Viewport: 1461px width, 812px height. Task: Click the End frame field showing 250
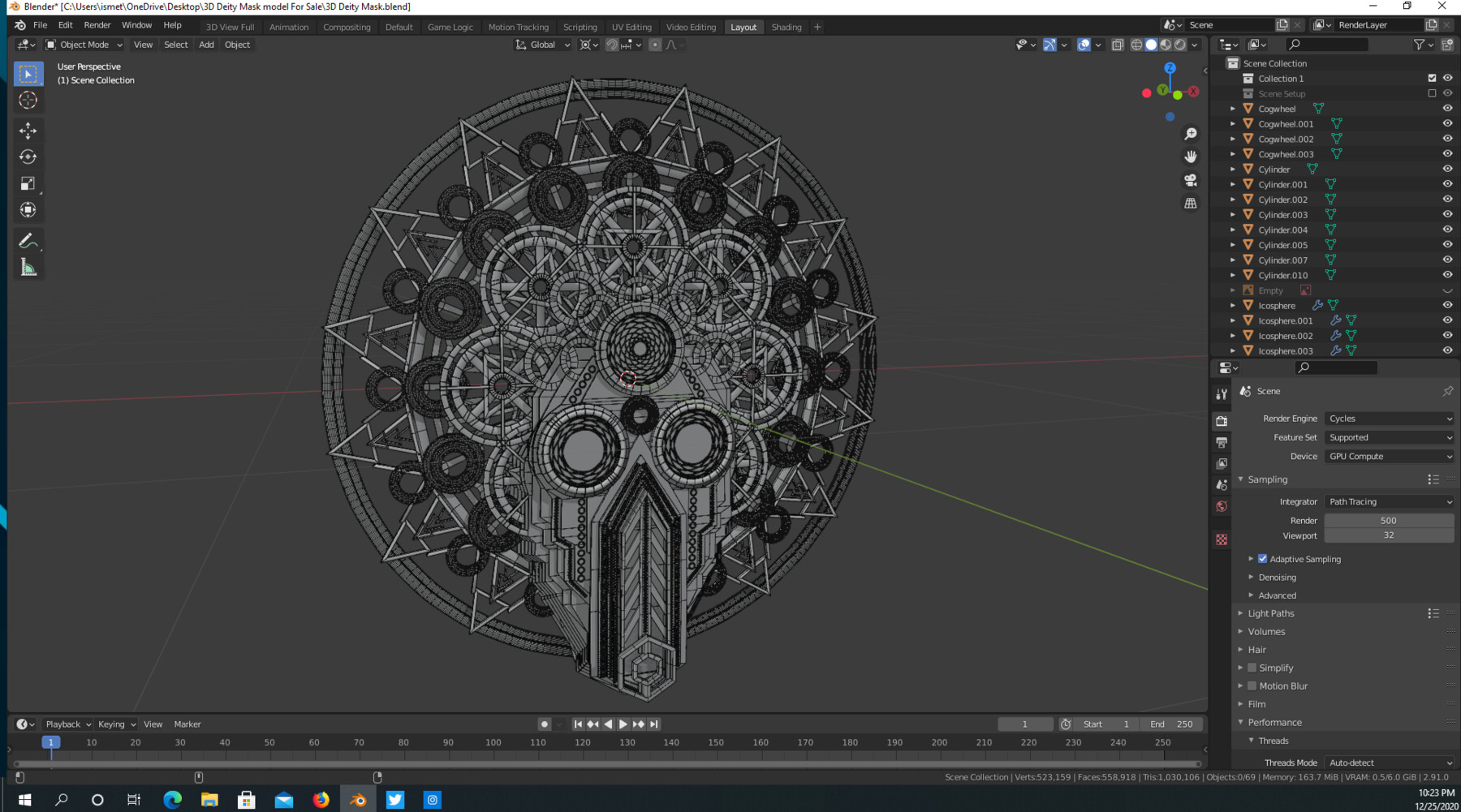pos(1171,724)
